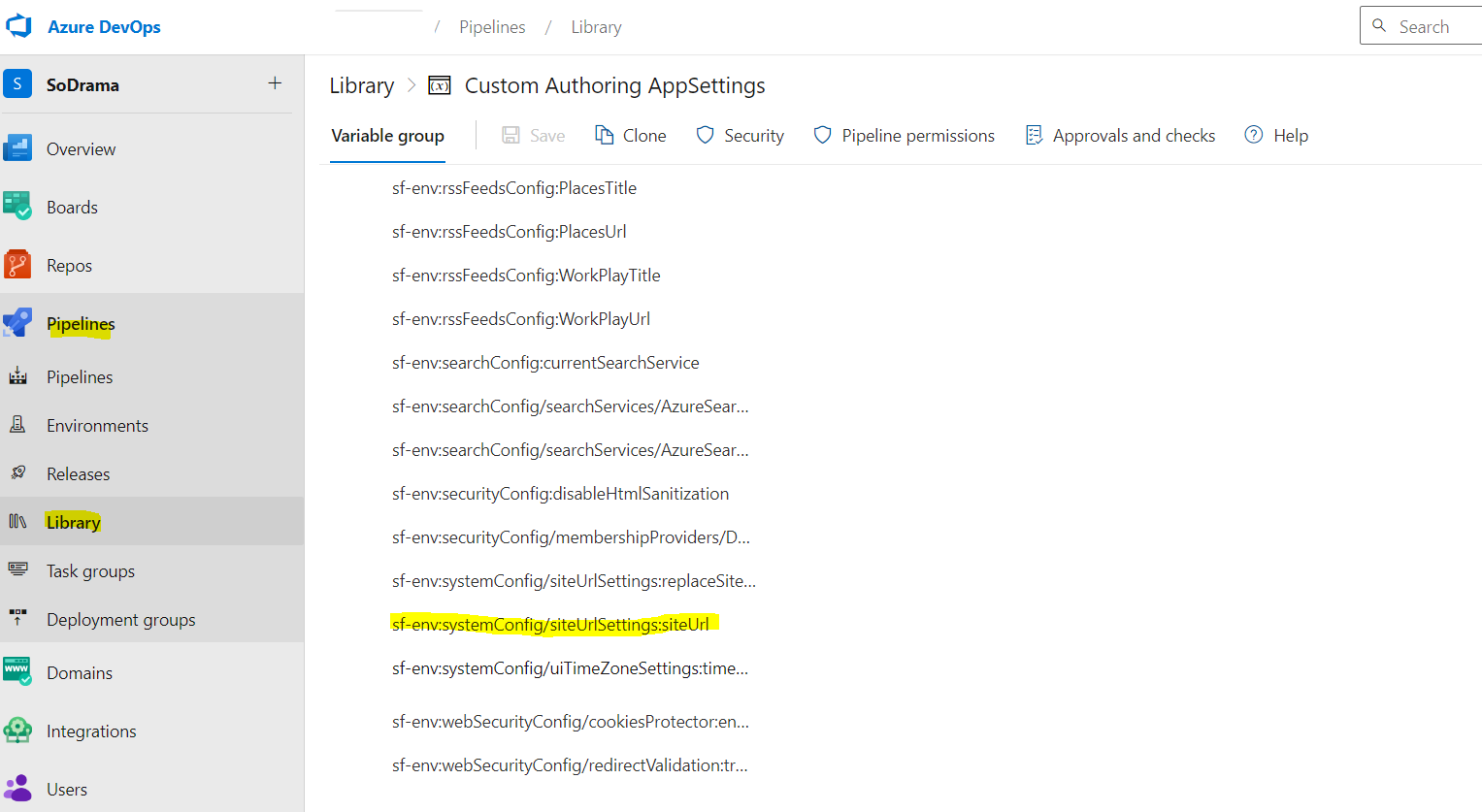This screenshot has width=1482, height=812.
Task: Click the Users icon
Action: point(17,788)
